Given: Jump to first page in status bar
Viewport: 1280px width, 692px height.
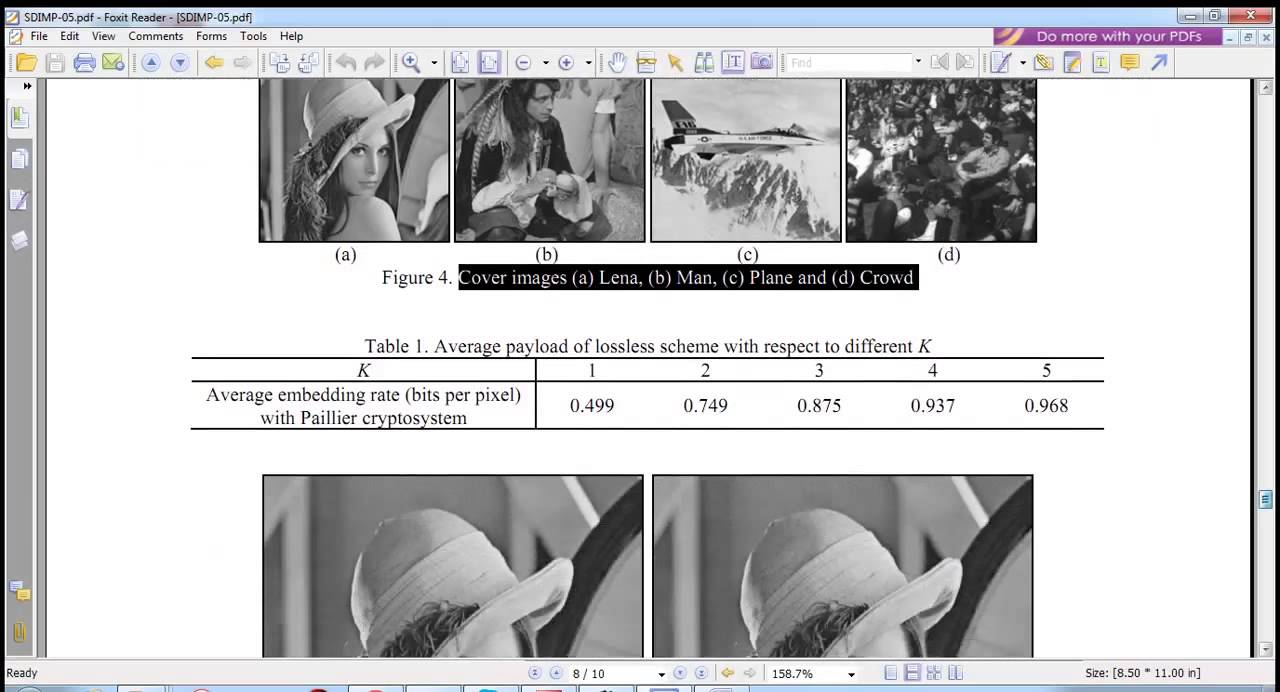Looking at the screenshot, I should point(534,674).
